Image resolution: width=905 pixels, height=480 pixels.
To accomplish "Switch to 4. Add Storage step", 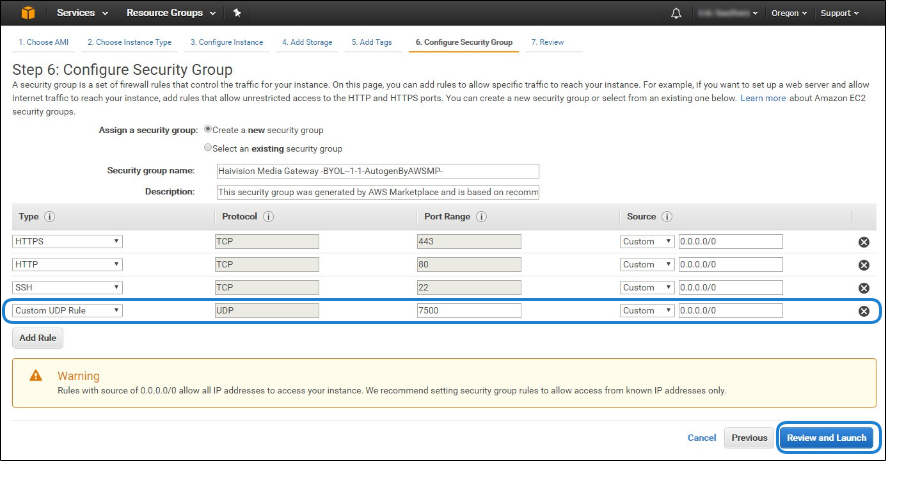I will pyautogui.click(x=306, y=43).
